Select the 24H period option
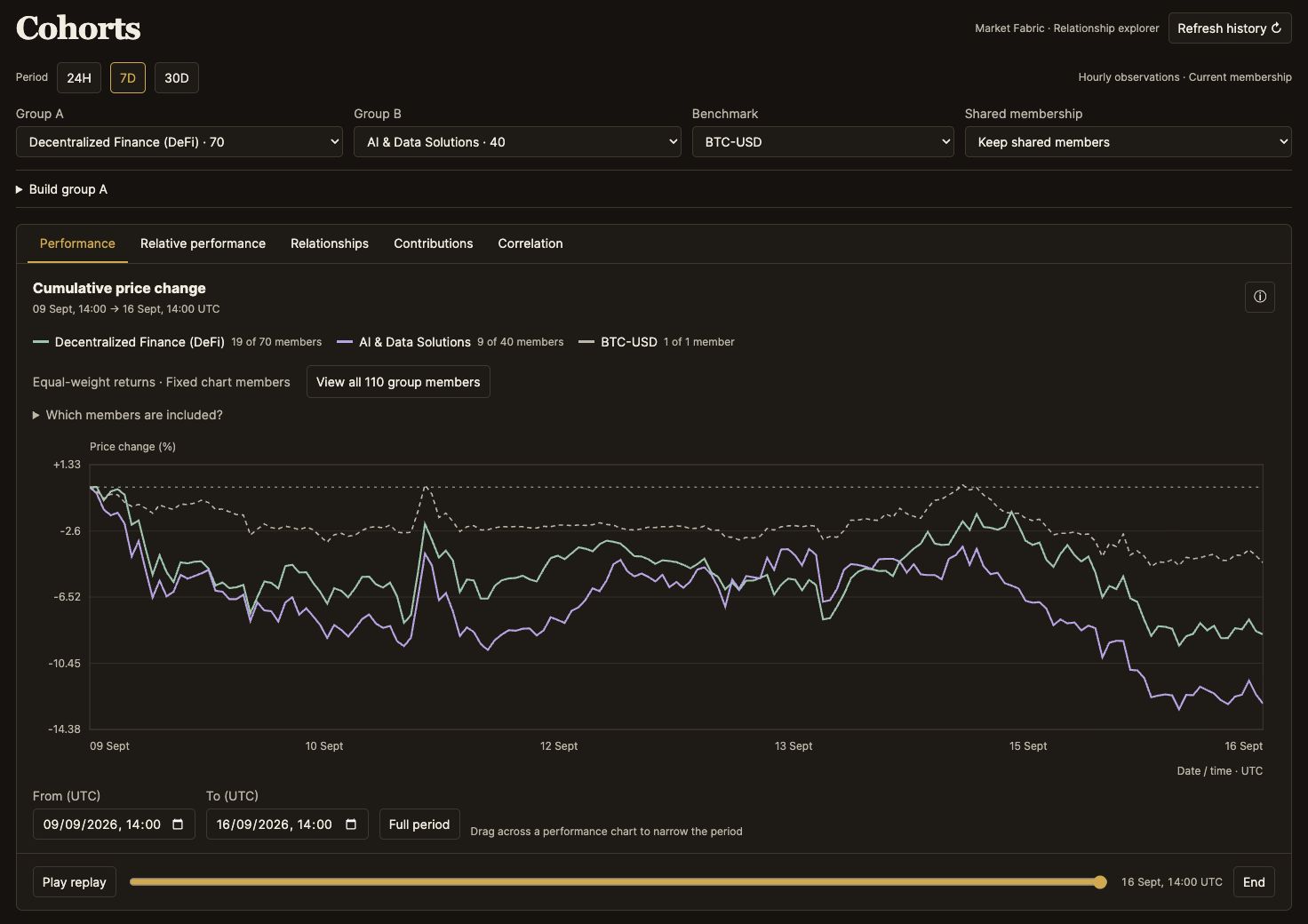The width and height of the screenshot is (1308, 924). coord(79,78)
